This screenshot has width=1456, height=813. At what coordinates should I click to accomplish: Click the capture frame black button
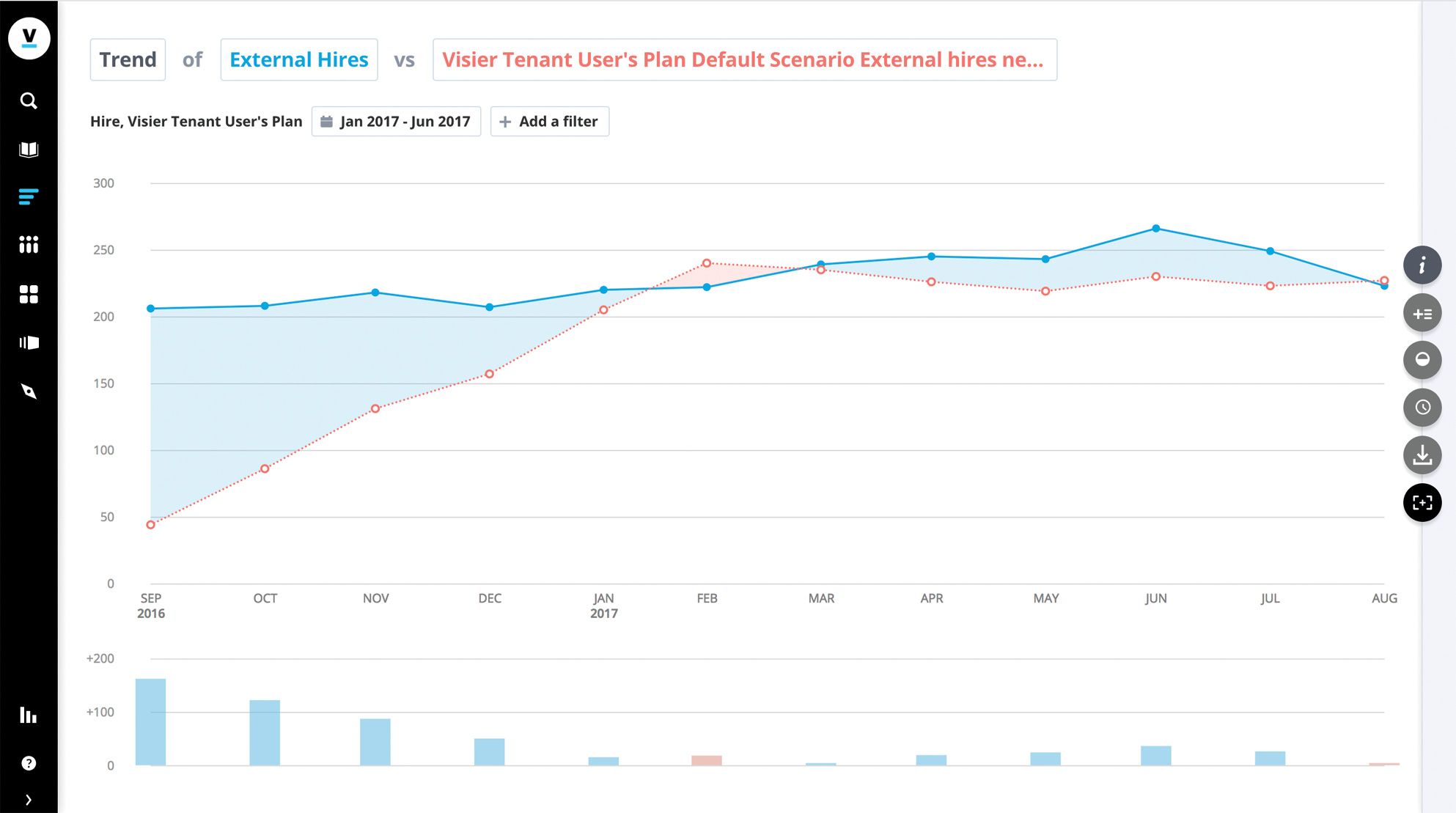click(x=1422, y=503)
